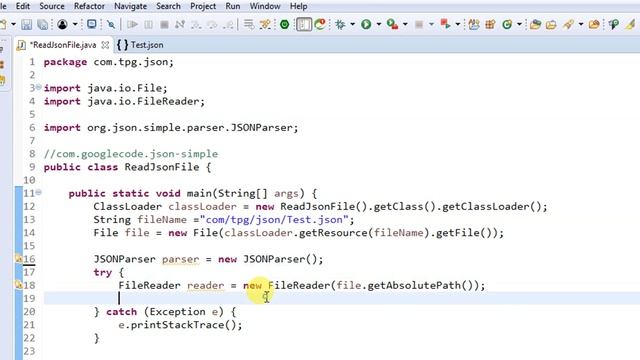Toggle Skip All Breakpoints
The height and width of the screenshot is (360, 640).
pos(111,24)
